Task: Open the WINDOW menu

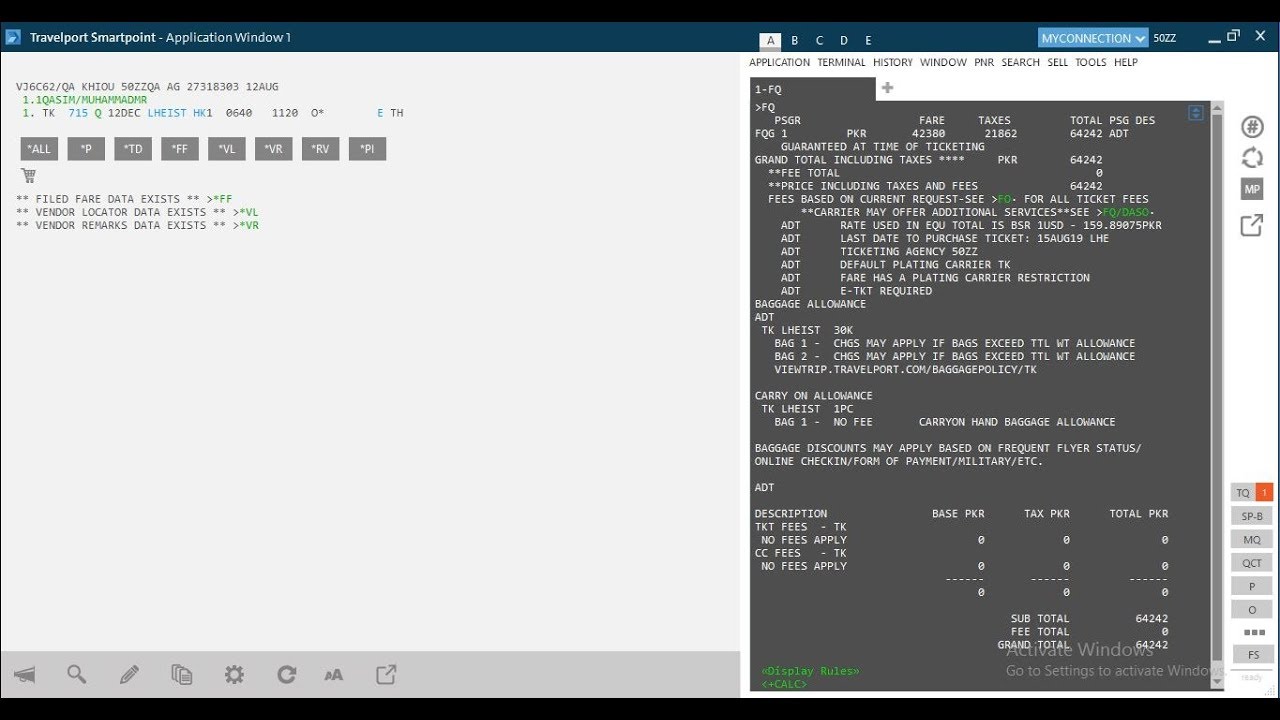Action: (943, 62)
